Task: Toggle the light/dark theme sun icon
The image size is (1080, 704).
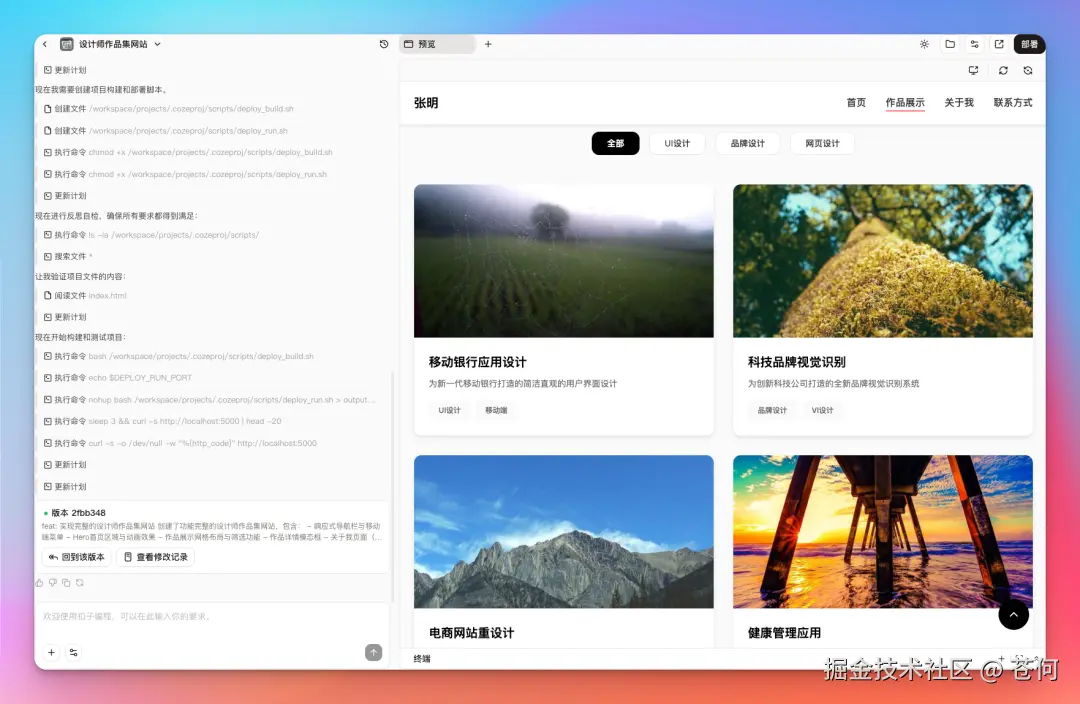Action: [925, 44]
